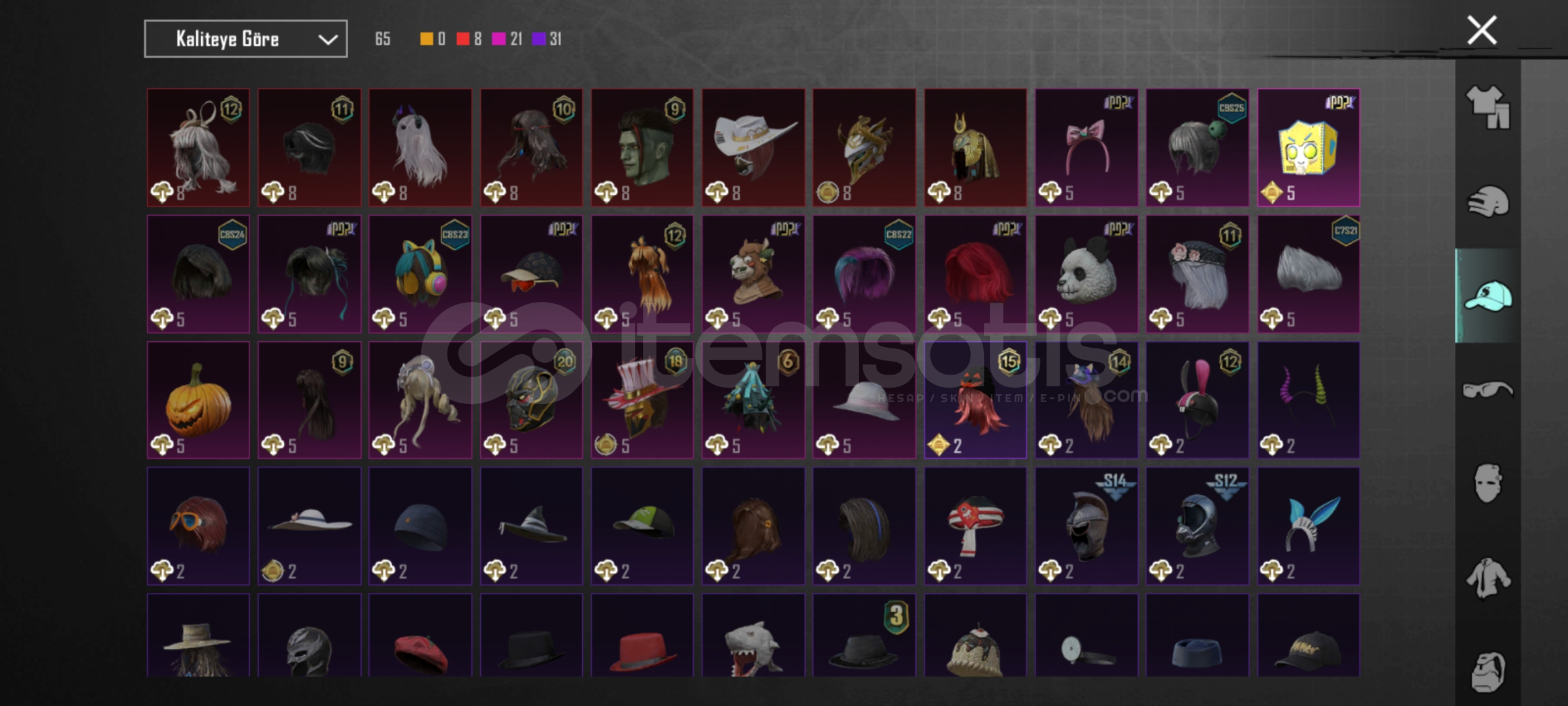Select the white cowboy hat item
1568x706 pixels.
pyautogui.click(x=753, y=148)
